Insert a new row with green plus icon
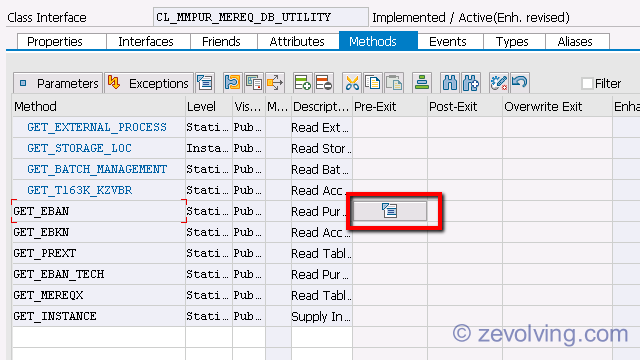Screen dimensions: 640x360 pyautogui.click(x=302, y=83)
